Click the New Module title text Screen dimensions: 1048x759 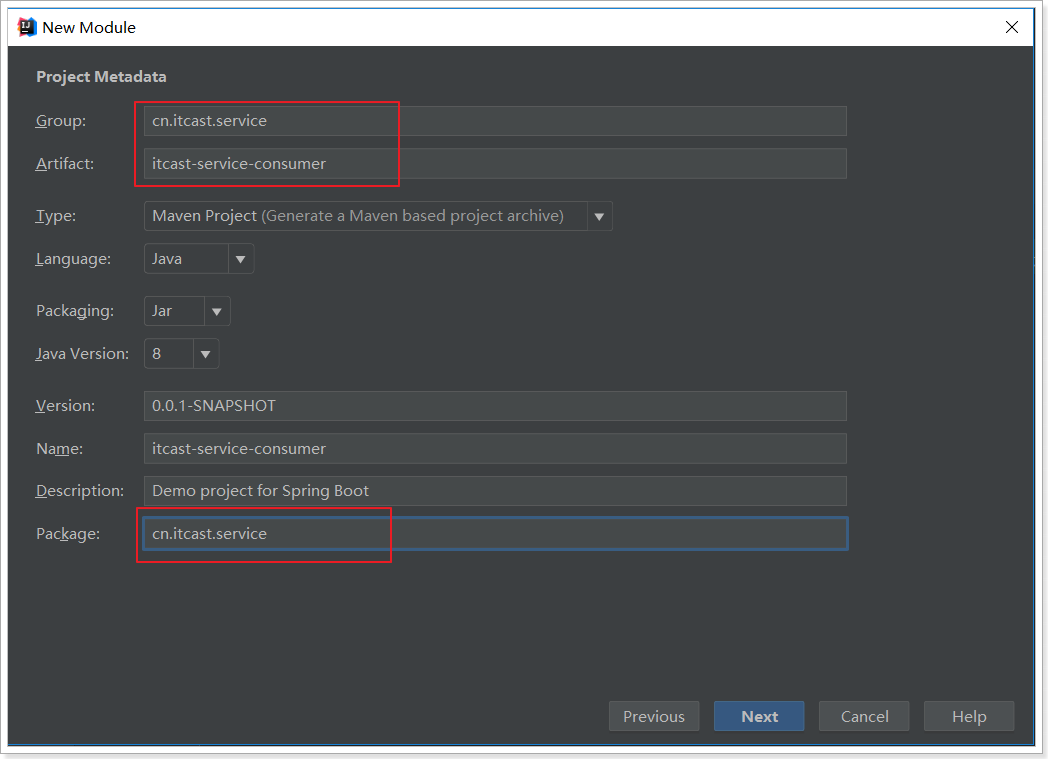89,27
